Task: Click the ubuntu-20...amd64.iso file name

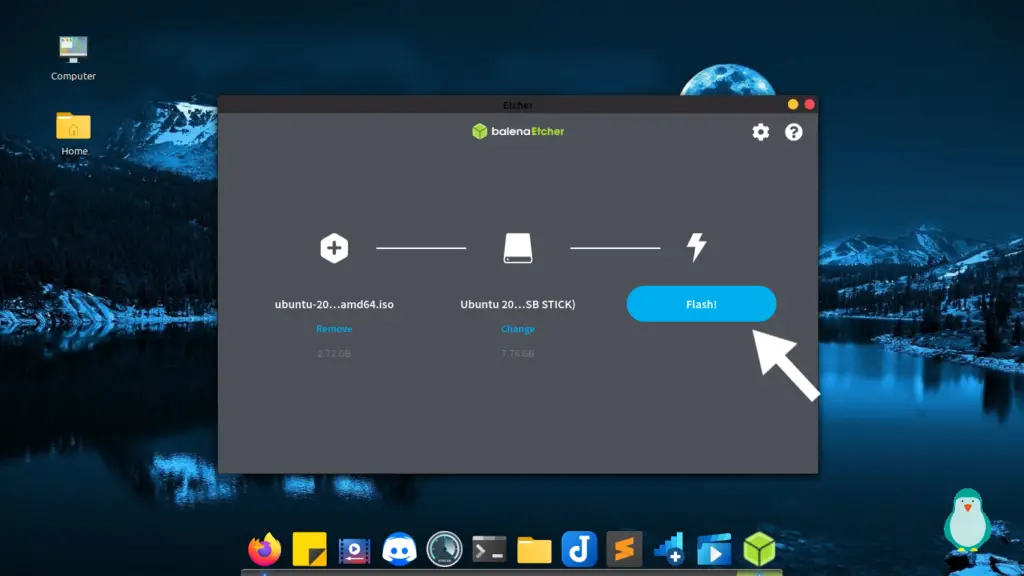Action: pyautogui.click(x=334, y=304)
